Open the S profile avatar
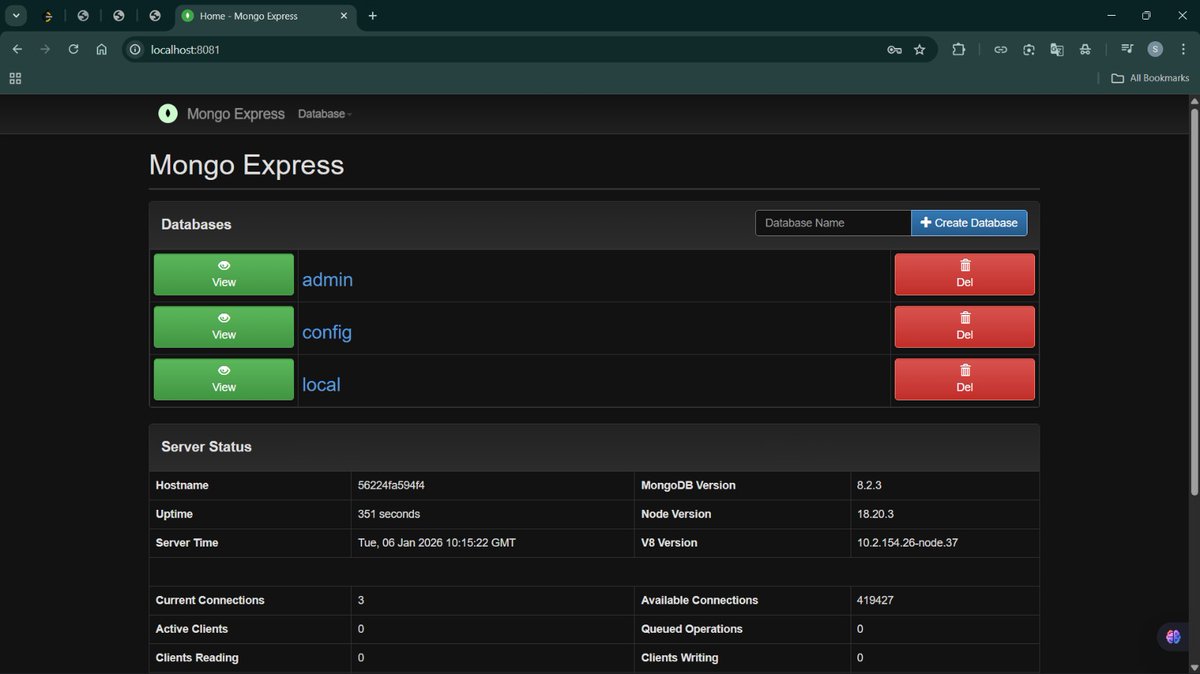Image resolution: width=1200 pixels, height=674 pixels. pyautogui.click(x=1155, y=49)
